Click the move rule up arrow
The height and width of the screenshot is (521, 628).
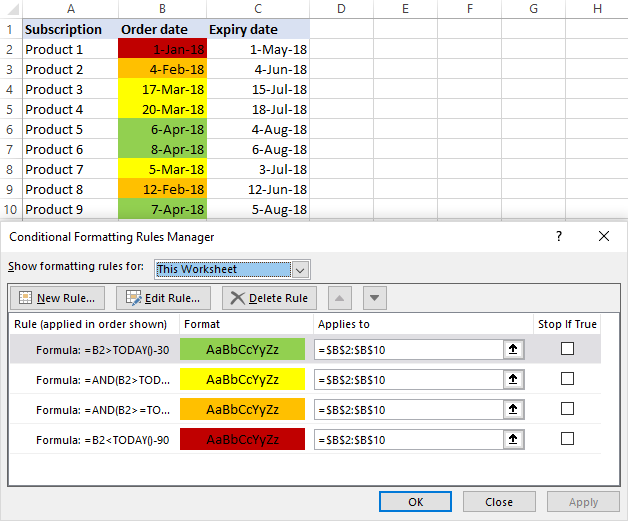(x=339, y=298)
